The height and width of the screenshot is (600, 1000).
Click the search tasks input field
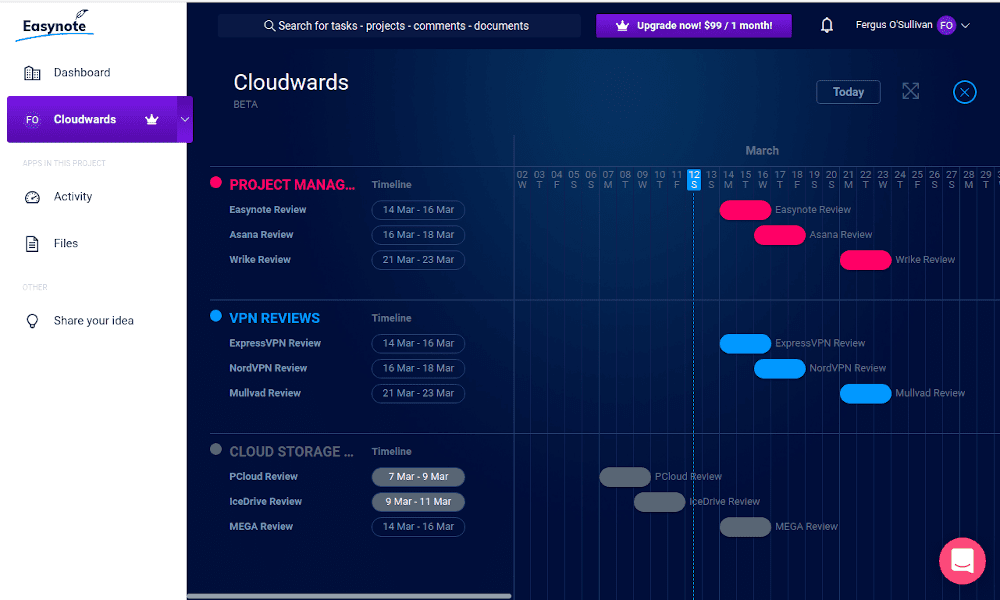399,26
